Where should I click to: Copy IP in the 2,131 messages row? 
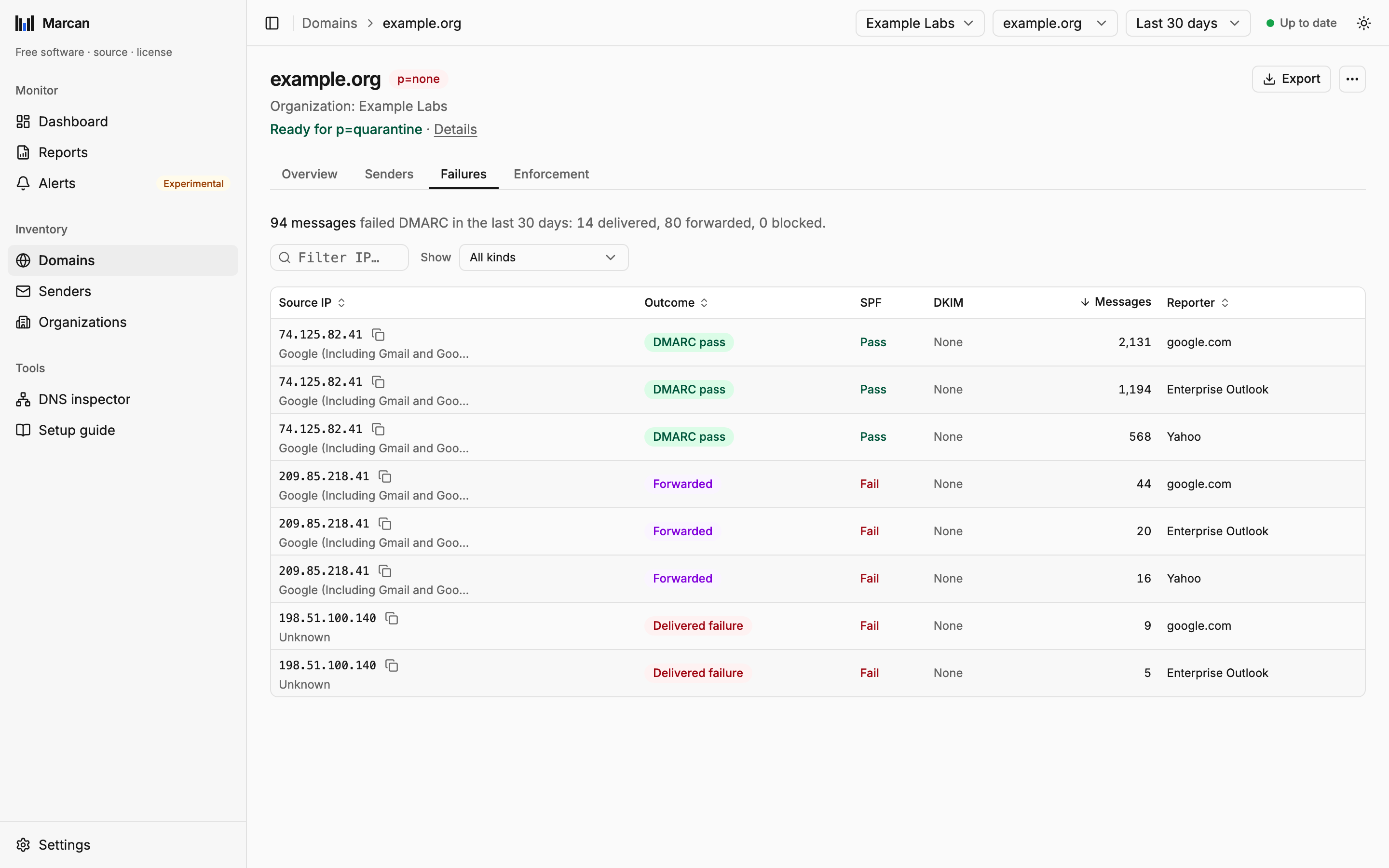pos(378,335)
